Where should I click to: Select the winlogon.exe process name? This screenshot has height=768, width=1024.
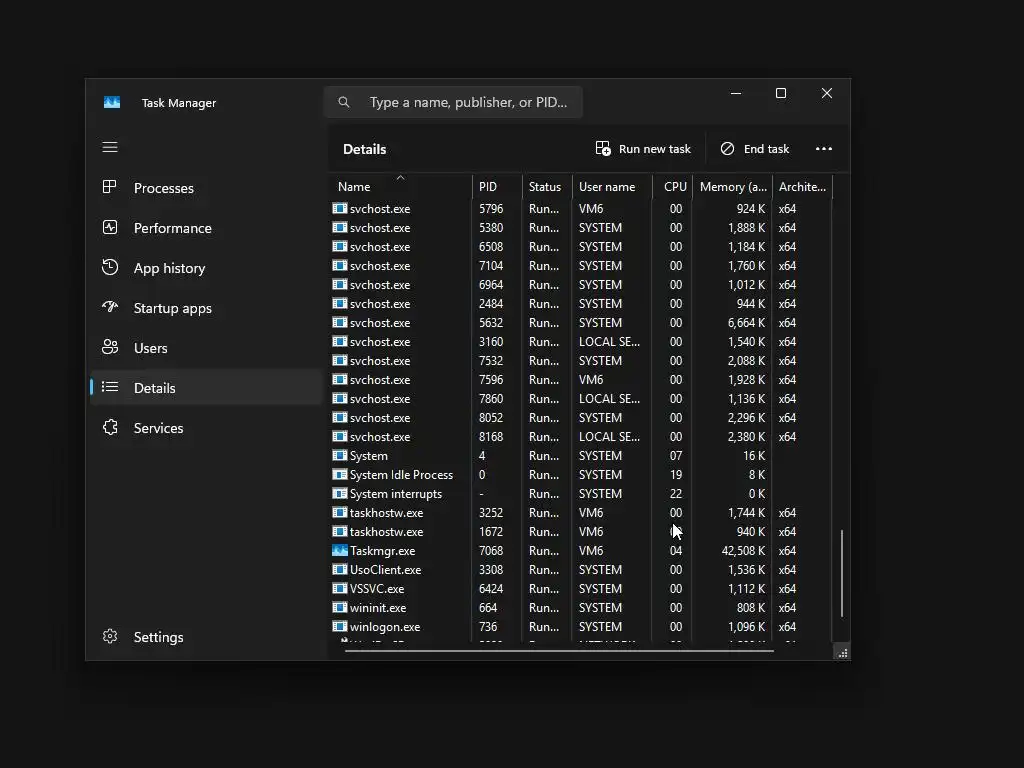385,627
